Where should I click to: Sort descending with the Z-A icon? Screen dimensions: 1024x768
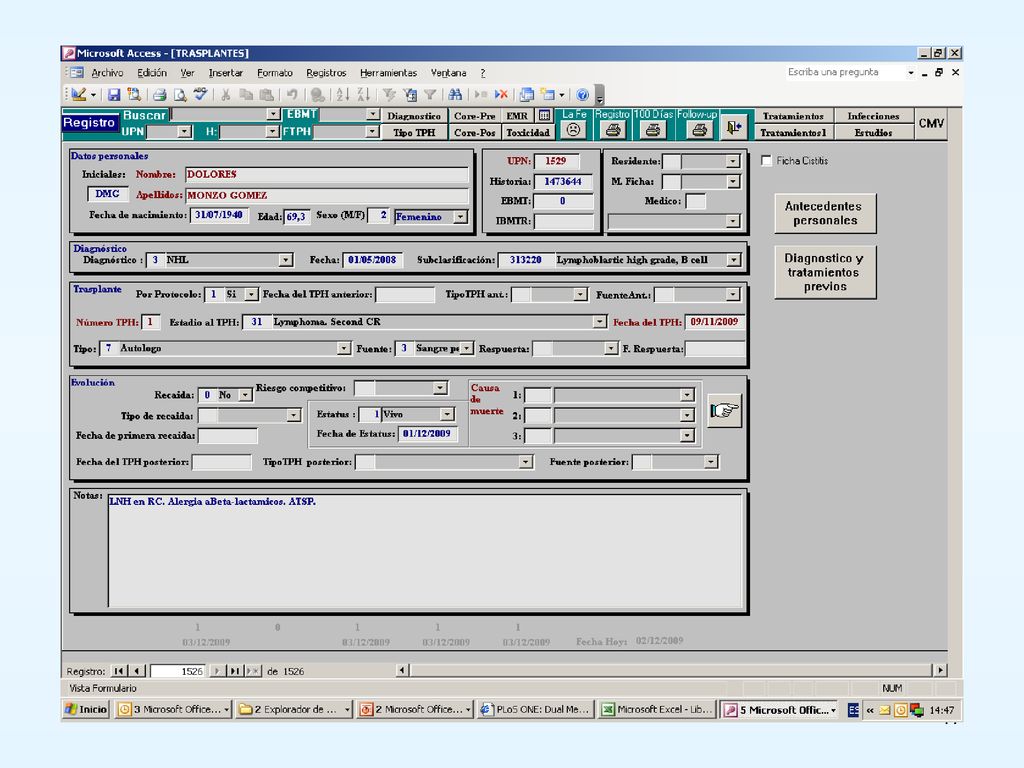(363, 95)
